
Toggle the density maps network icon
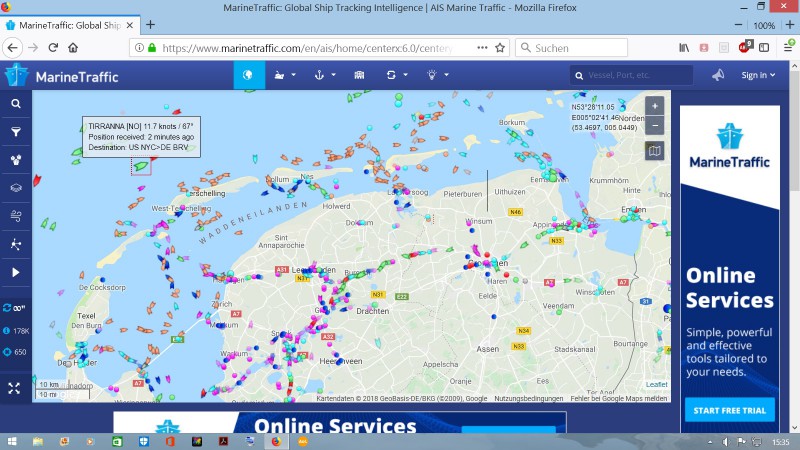[x=16, y=244]
